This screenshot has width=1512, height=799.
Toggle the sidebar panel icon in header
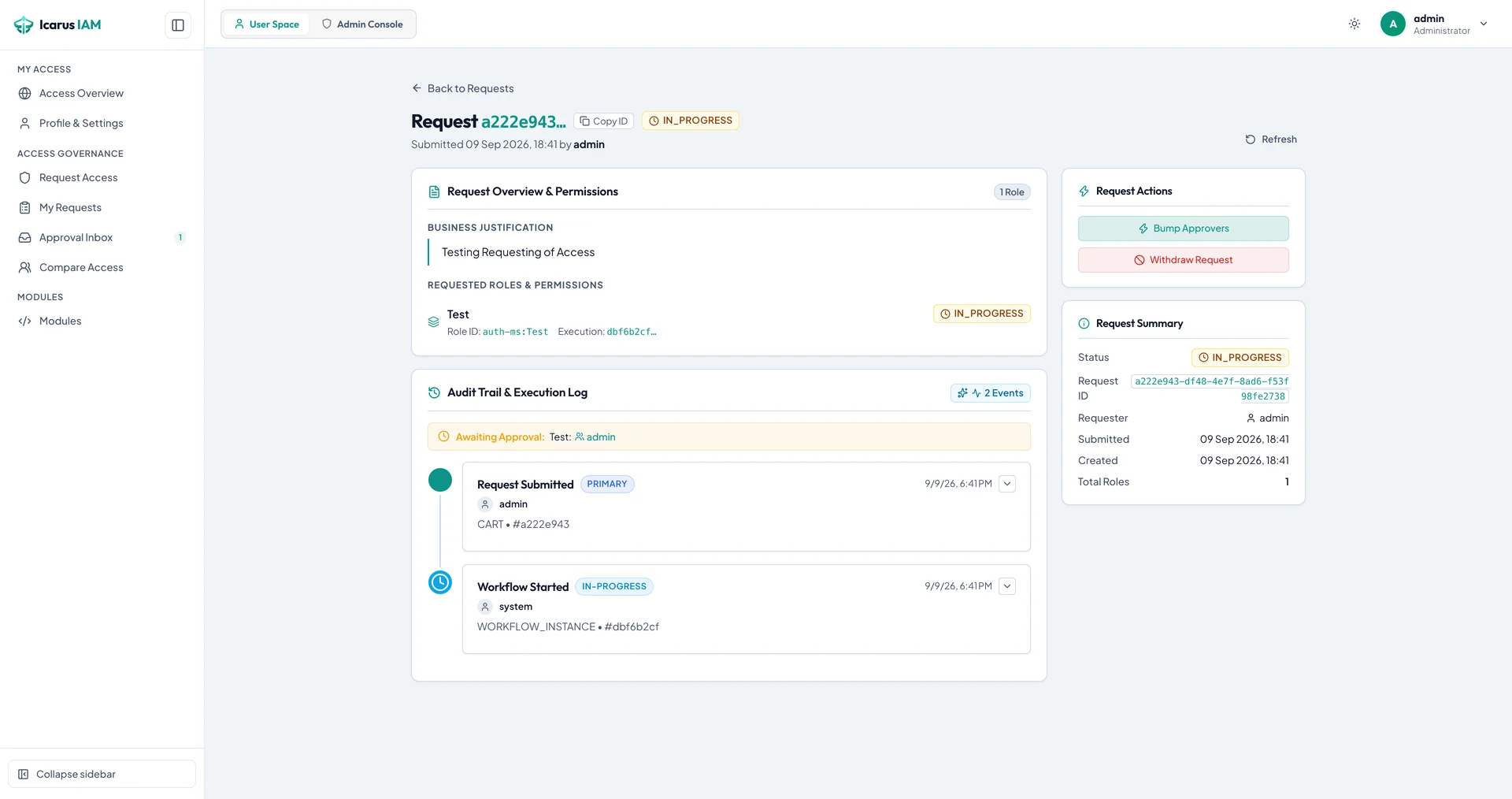178,25
